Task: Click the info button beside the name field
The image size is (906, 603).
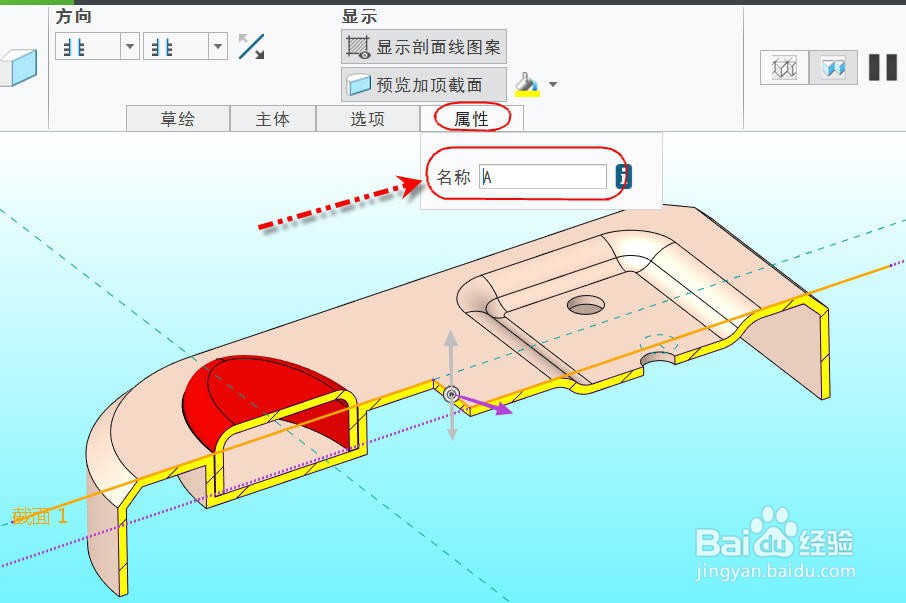Action: (x=623, y=176)
